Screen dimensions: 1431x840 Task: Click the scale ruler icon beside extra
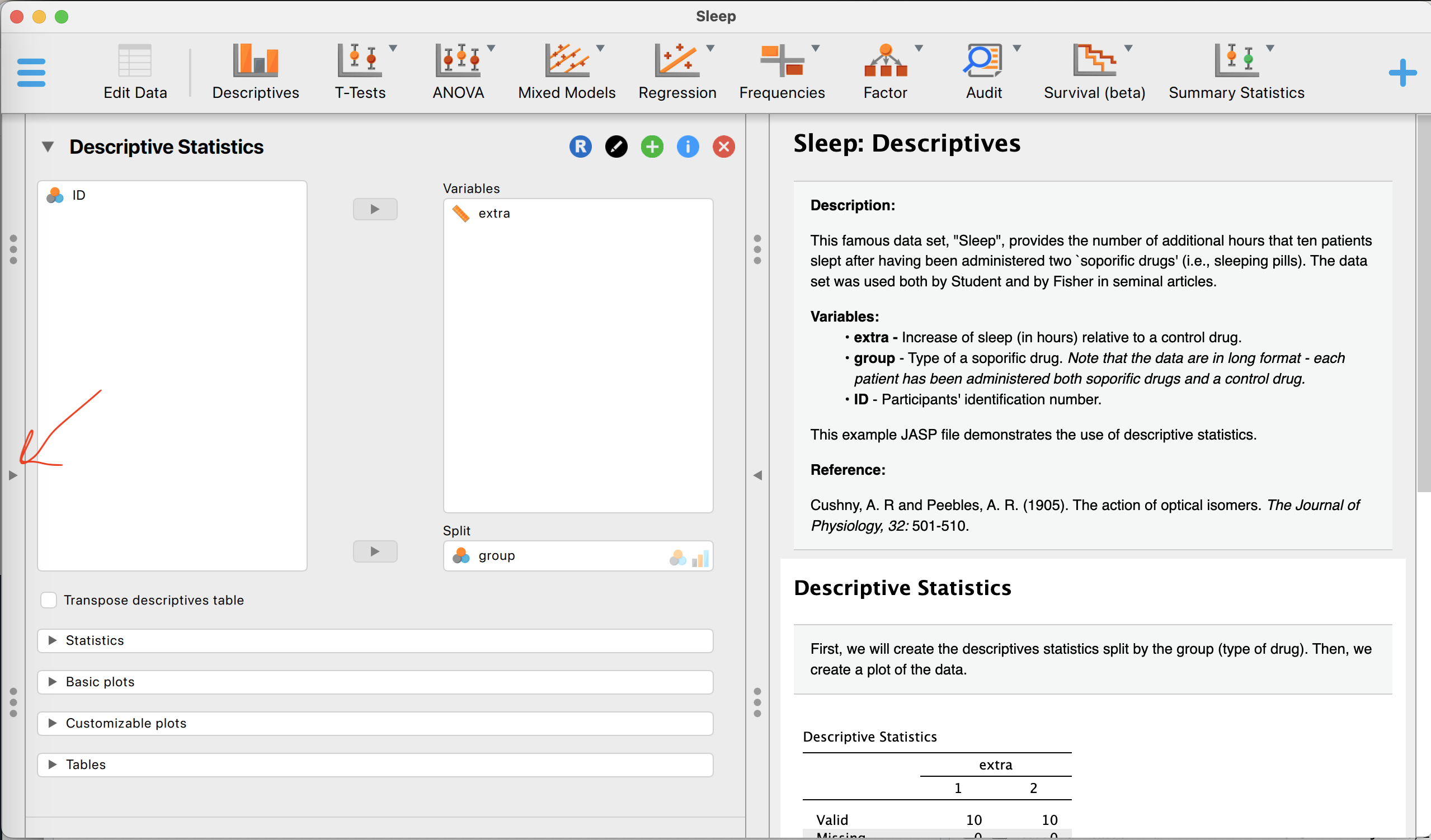click(x=460, y=214)
